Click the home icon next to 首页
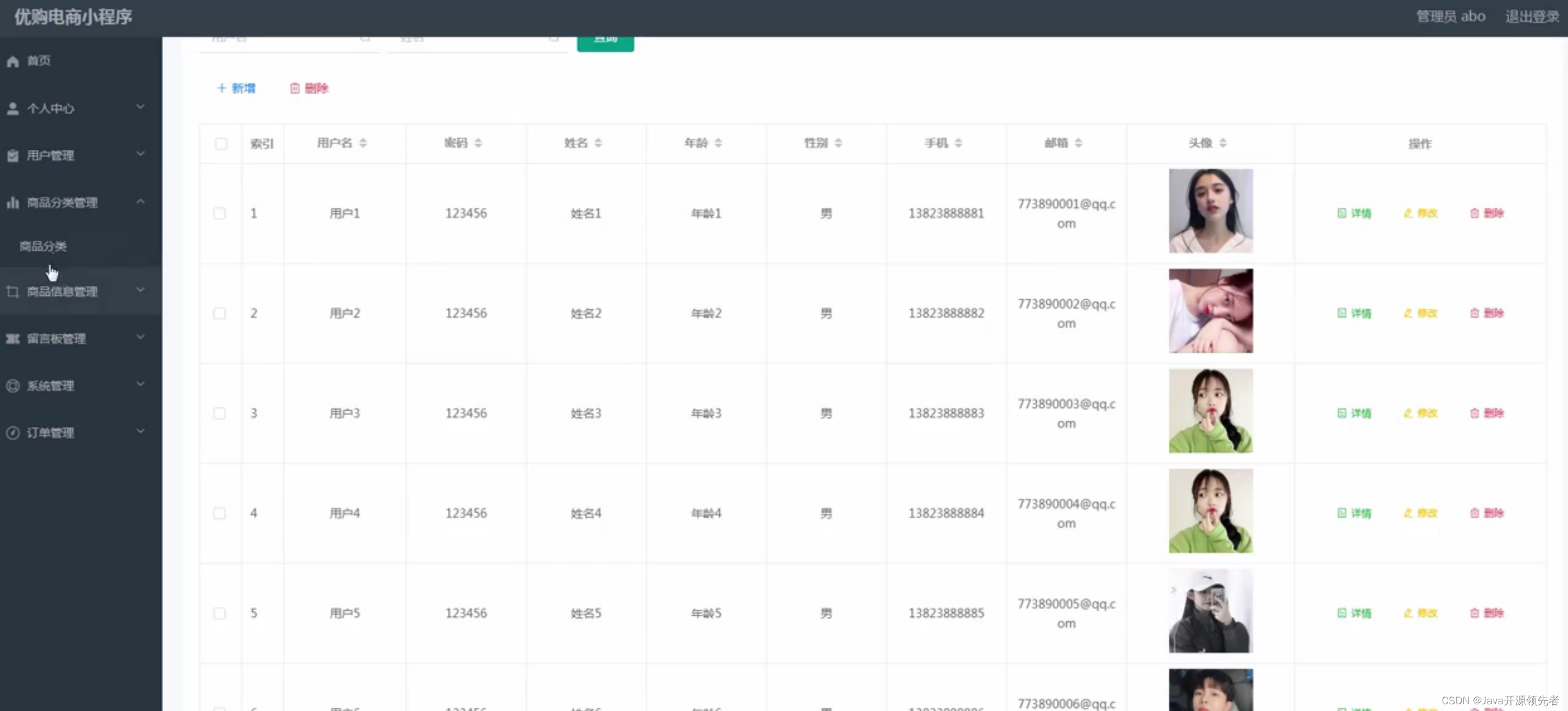The height and width of the screenshot is (711, 1568). 13,62
